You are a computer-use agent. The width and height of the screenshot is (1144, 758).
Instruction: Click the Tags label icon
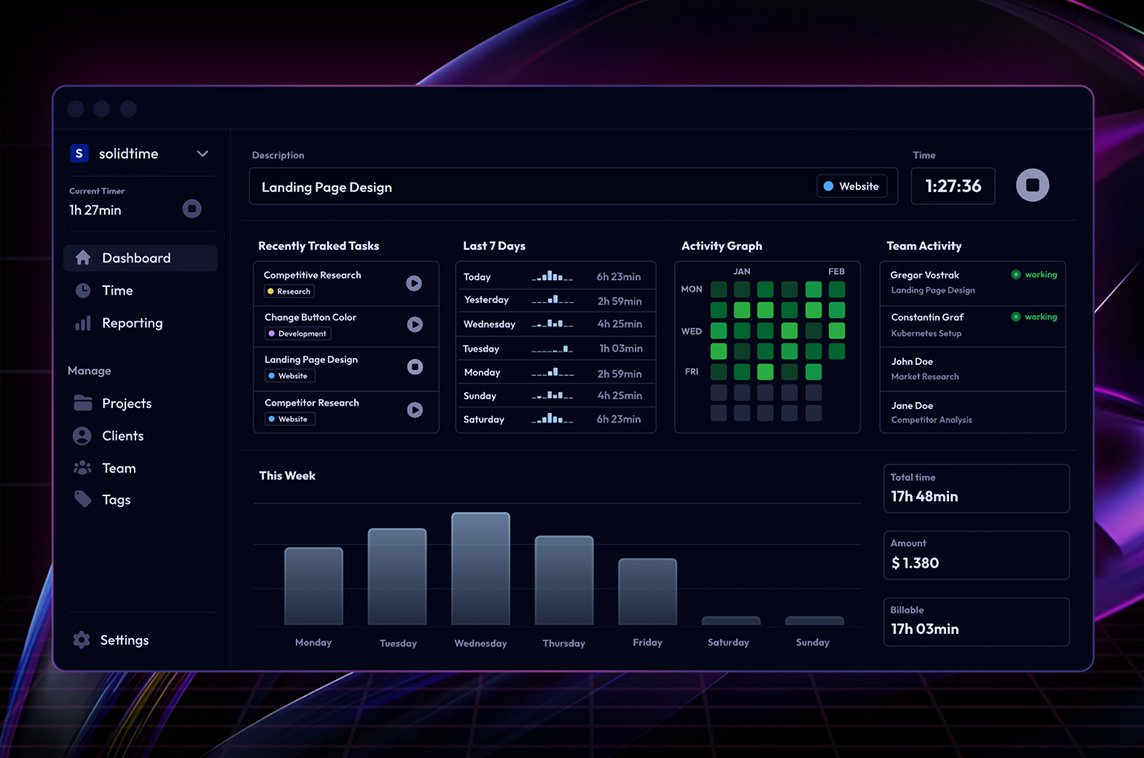click(x=82, y=499)
